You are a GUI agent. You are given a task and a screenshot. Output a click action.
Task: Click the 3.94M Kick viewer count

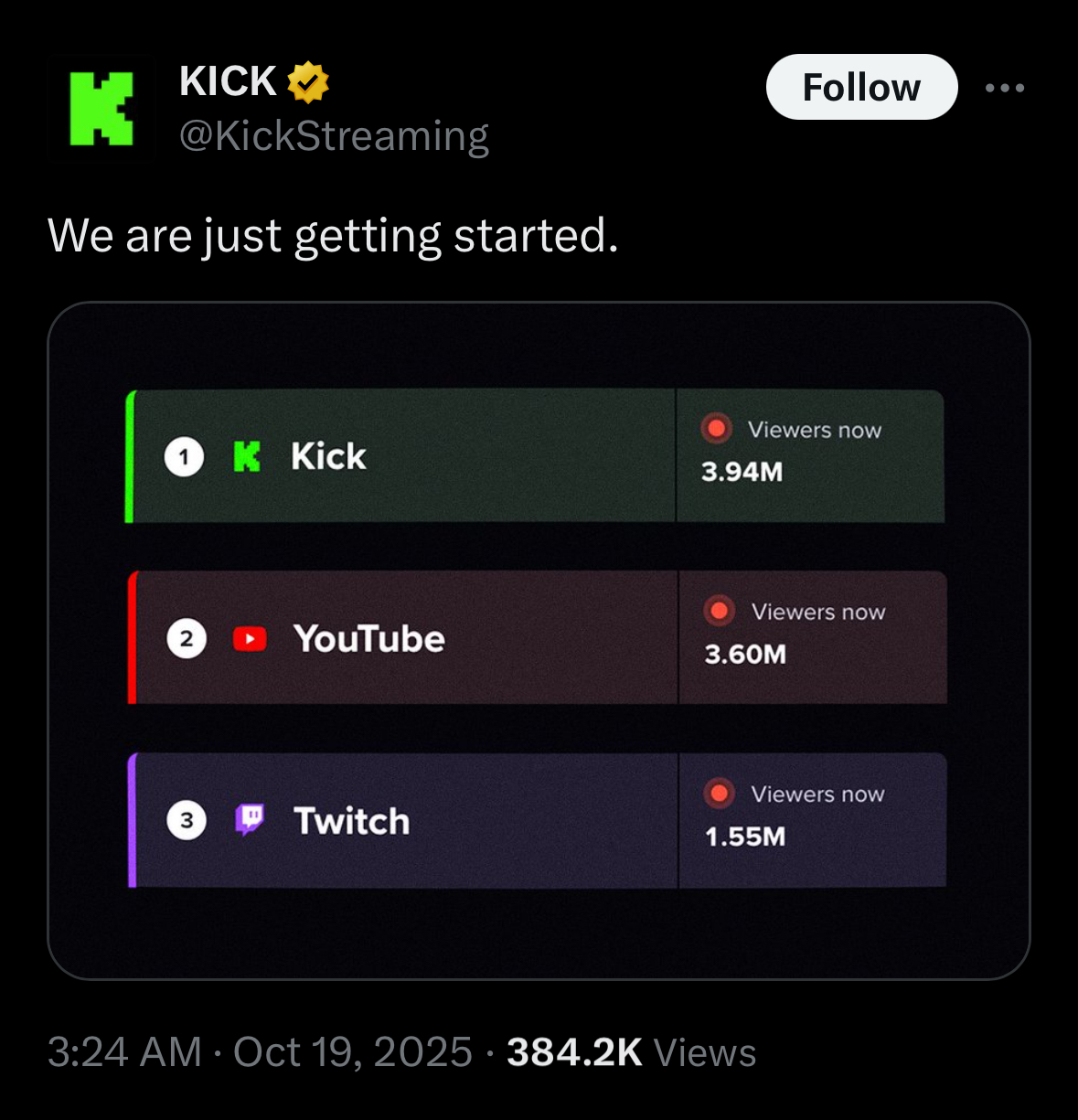(742, 472)
